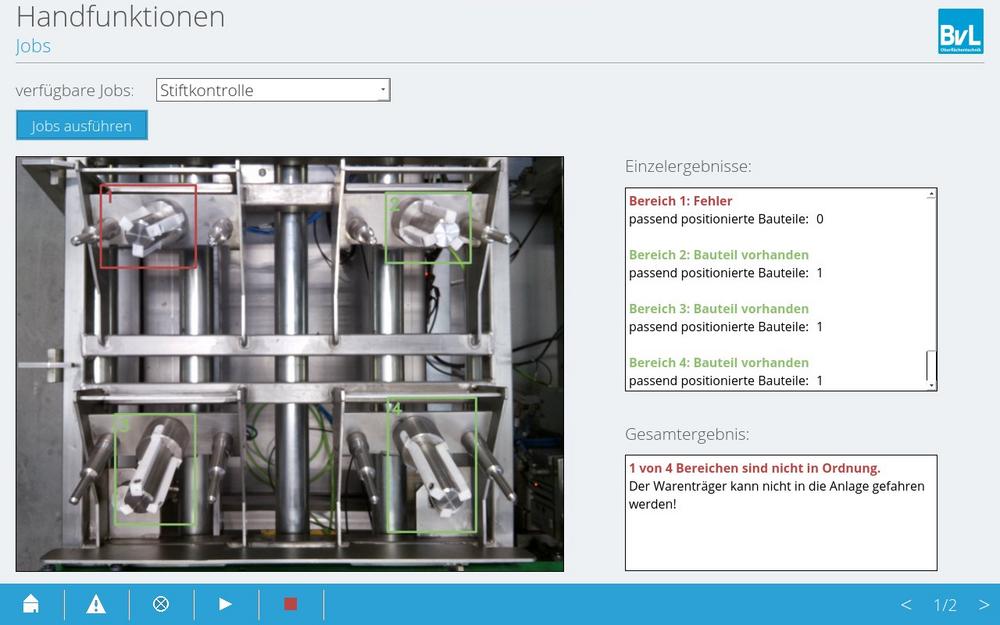Go to next page arrow

(x=983, y=604)
